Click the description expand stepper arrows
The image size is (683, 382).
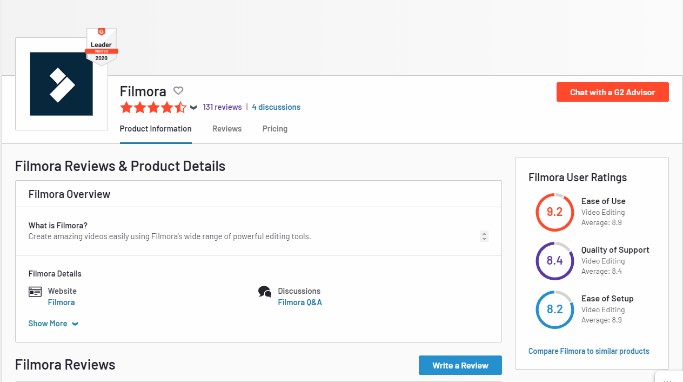[x=484, y=236]
